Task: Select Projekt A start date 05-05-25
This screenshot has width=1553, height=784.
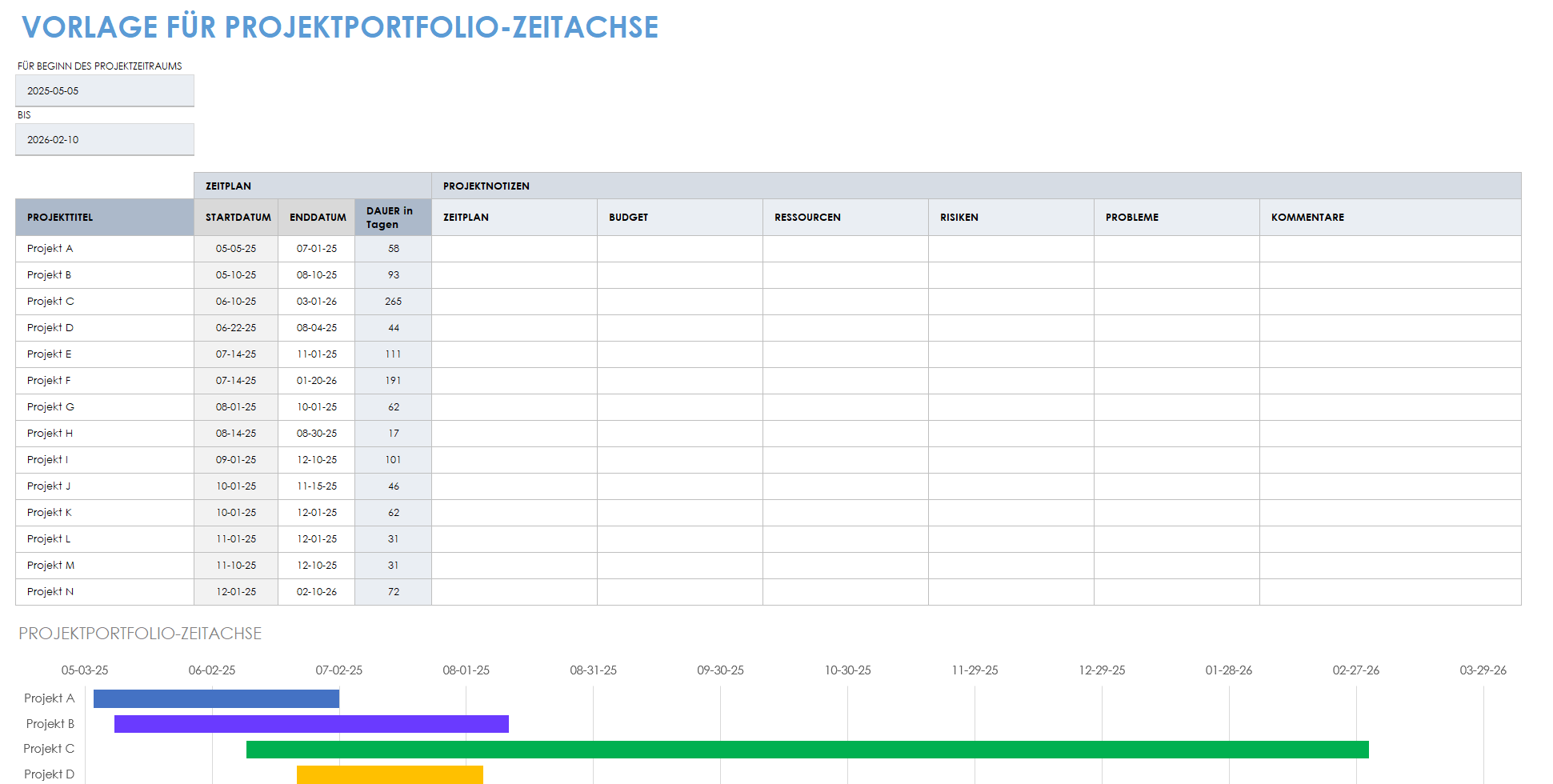Action: 236,249
